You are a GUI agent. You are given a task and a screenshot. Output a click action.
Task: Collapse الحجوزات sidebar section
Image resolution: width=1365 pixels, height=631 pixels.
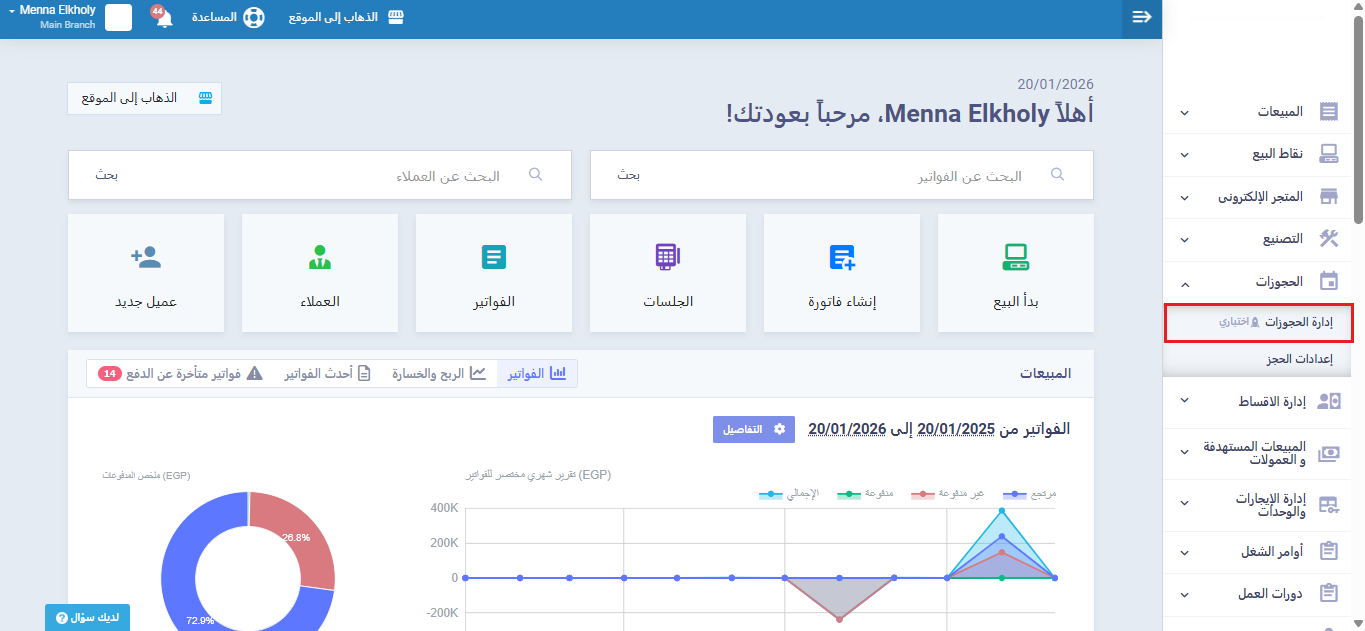click(x=1262, y=282)
